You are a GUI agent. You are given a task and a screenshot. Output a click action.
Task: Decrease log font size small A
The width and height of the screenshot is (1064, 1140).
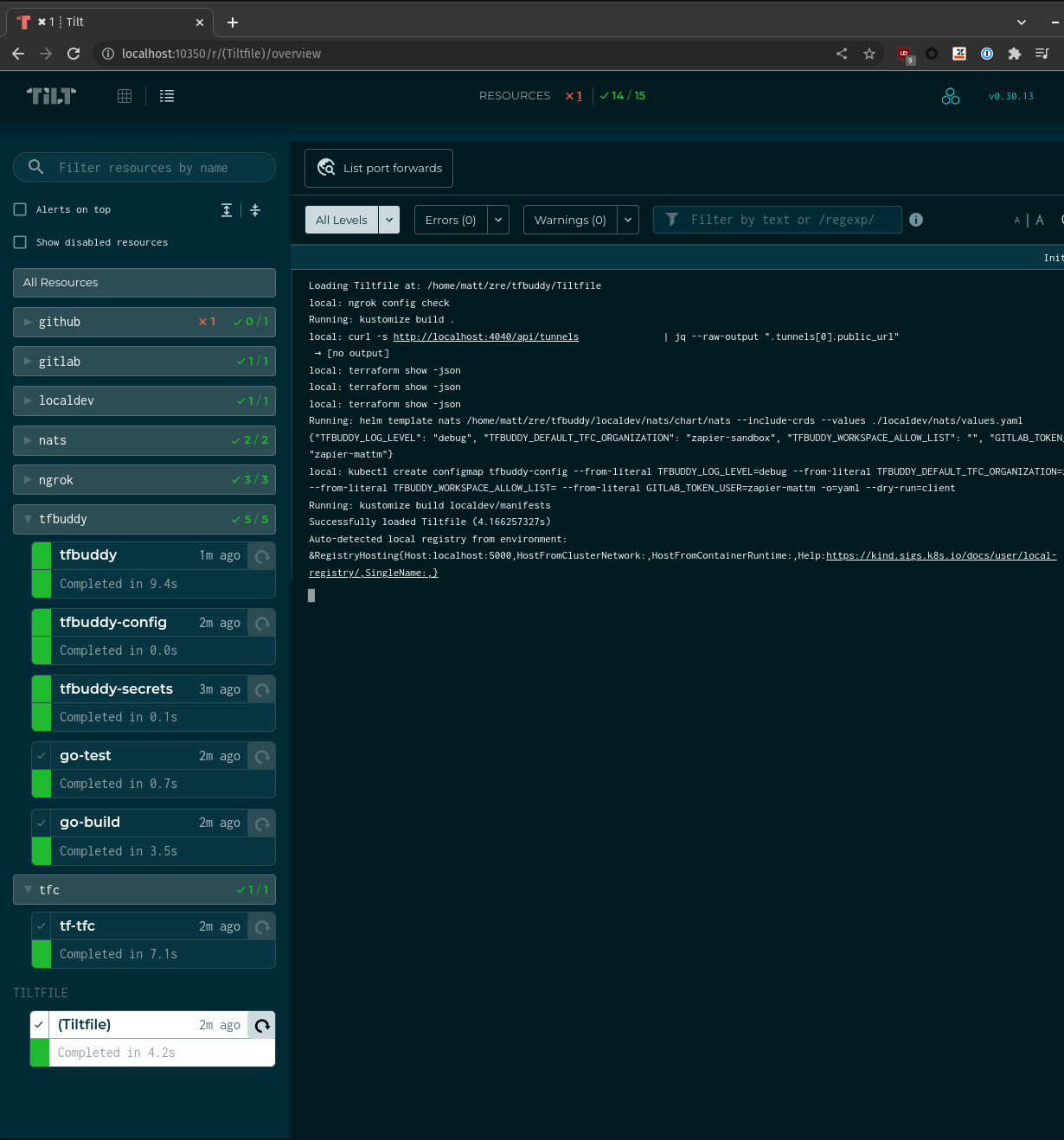coord(1017,221)
